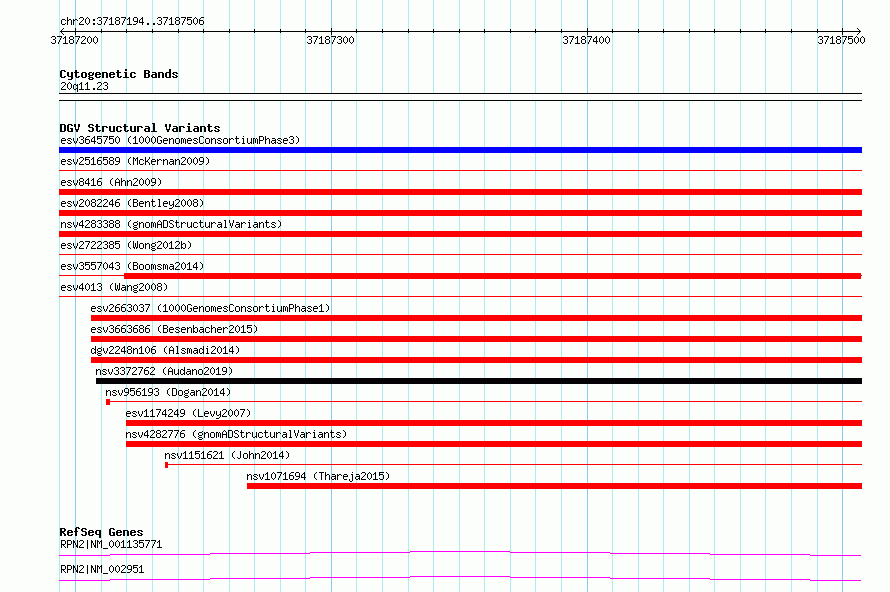The width and height of the screenshot is (890, 592).
Task: Select the 20q11.23 band label
Action: pos(84,86)
